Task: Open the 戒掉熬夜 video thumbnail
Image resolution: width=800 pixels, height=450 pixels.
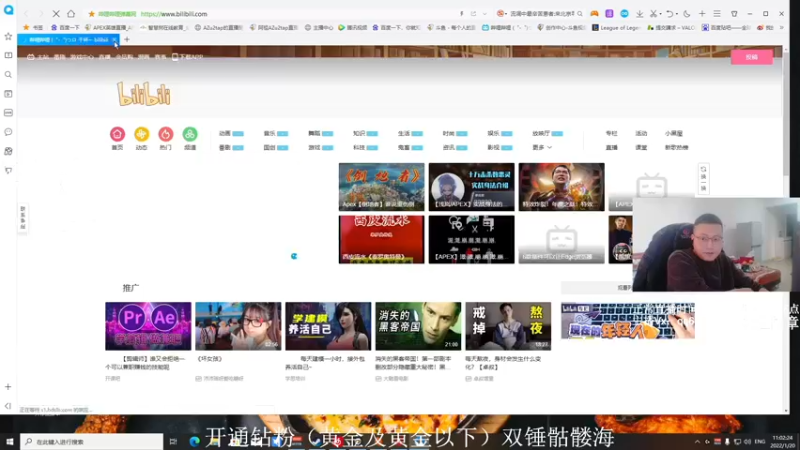Action: (508, 326)
